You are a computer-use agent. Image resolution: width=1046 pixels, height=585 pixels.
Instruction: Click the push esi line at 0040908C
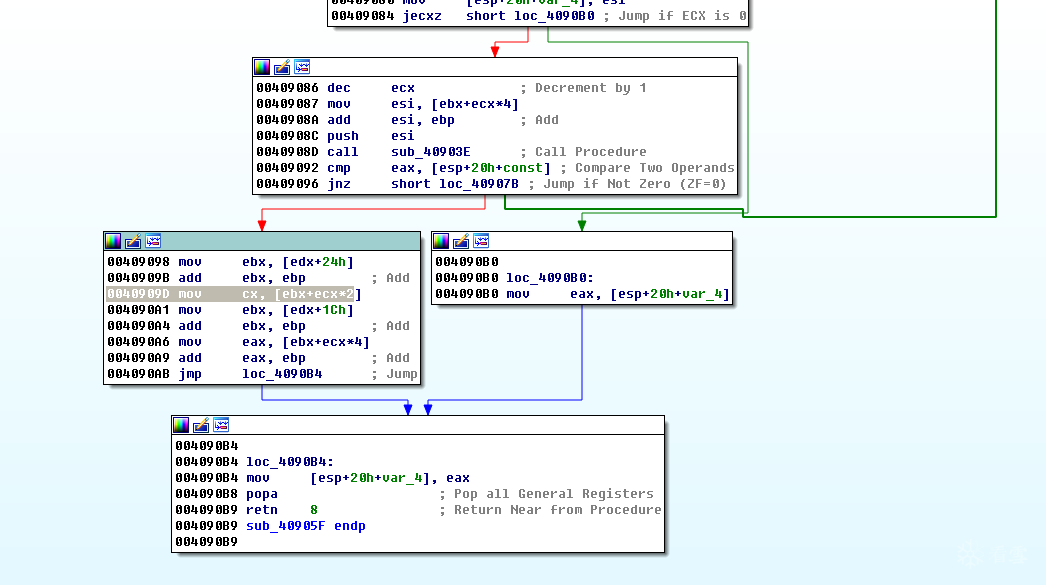[x=336, y=136]
